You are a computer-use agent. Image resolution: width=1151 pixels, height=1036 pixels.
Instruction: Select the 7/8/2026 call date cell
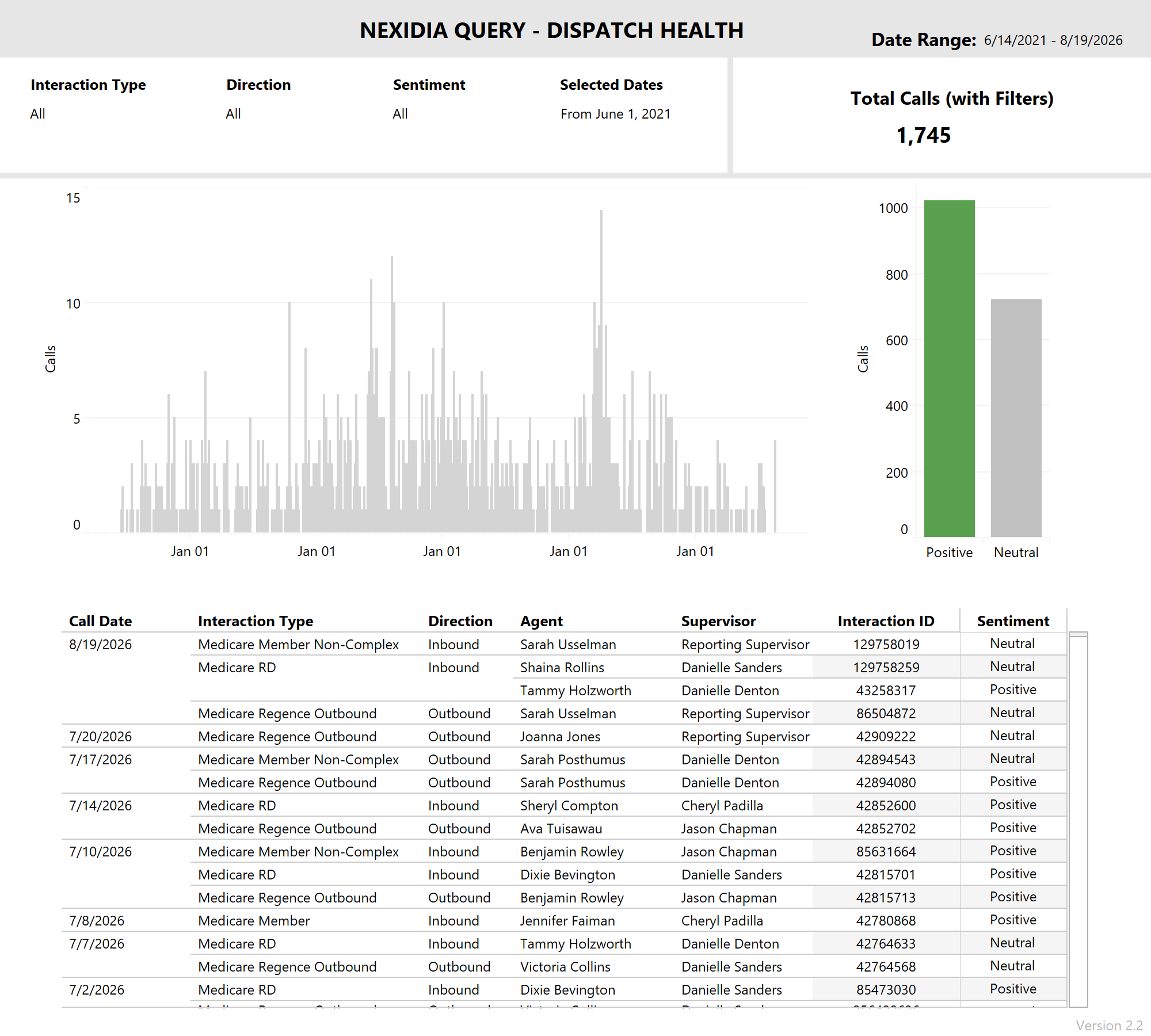pyautogui.click(x=97, y=920)
